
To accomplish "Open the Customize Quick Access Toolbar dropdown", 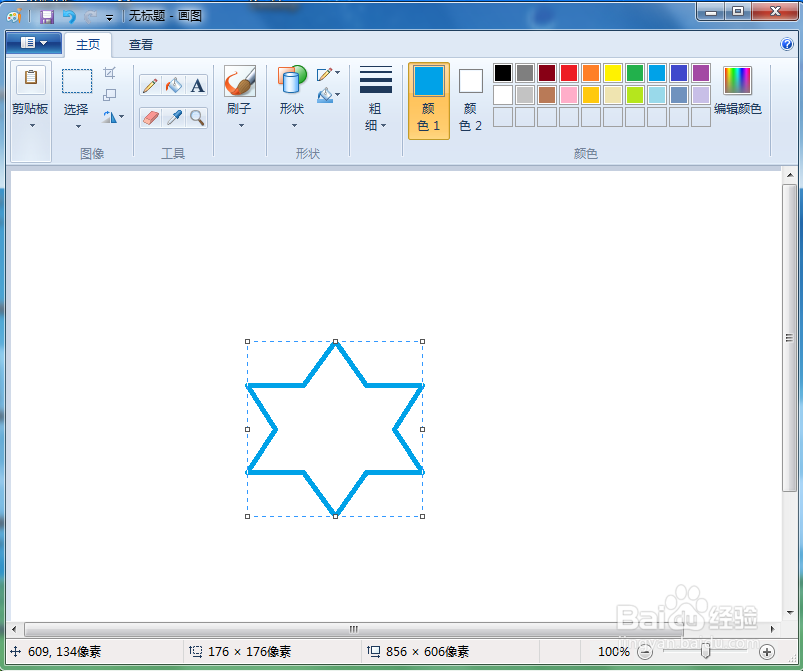I will (x=109, y=18).
